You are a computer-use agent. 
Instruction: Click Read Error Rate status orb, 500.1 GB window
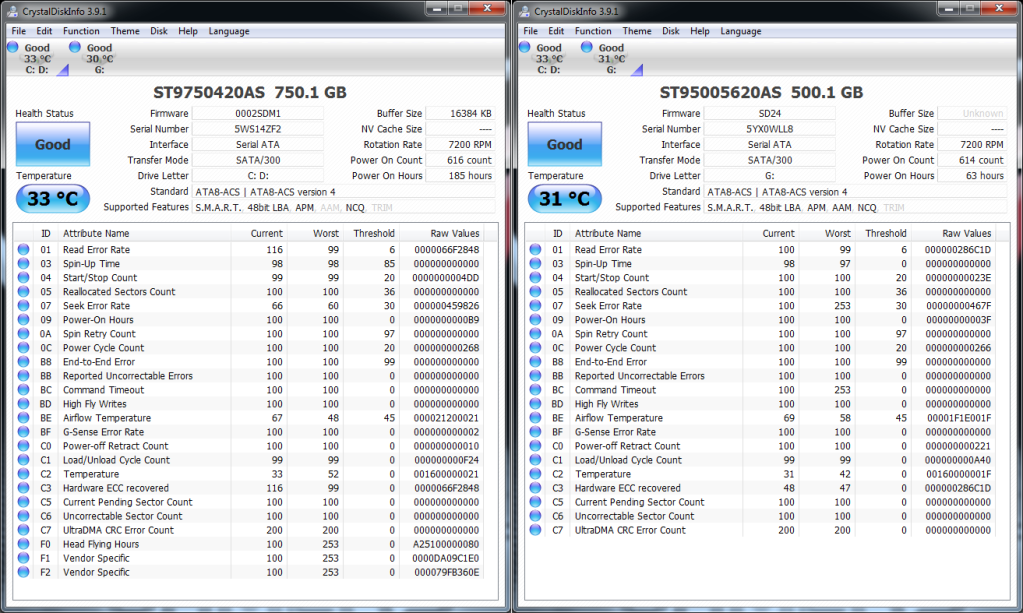point(536,249)
